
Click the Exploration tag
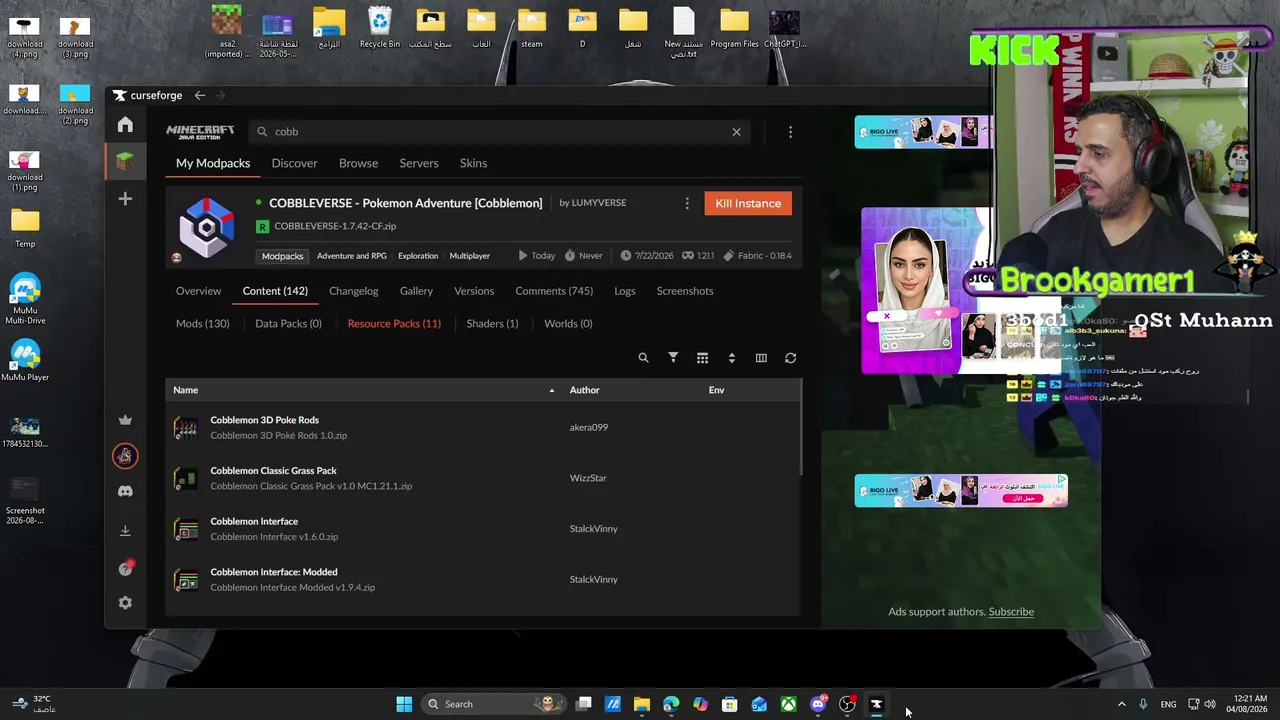pyautogui.click(x=418, y=256)
